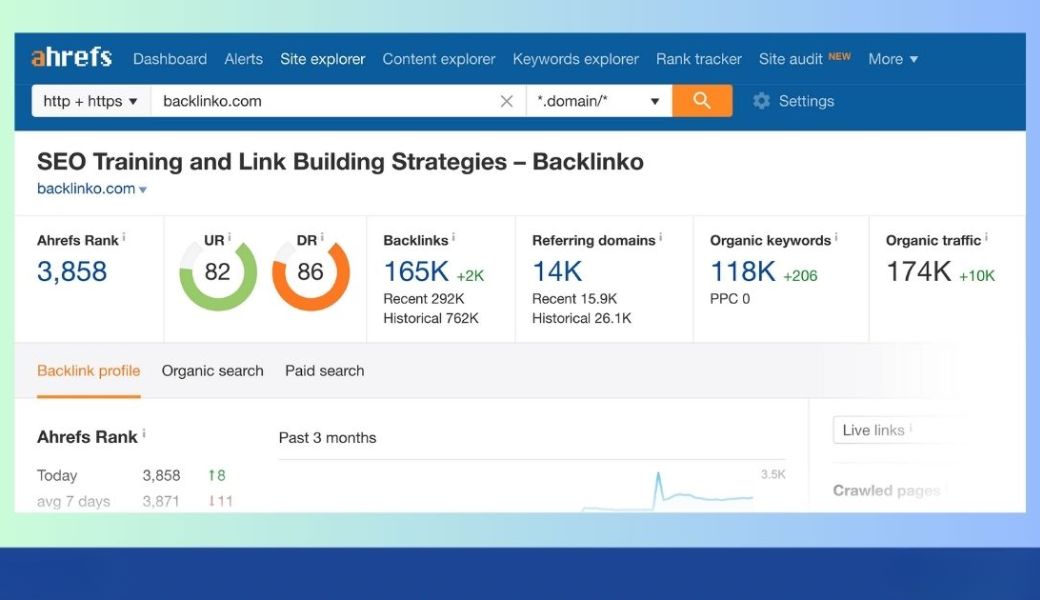This screenshot has width=1040, height=600.
Task: Click the "Past 3 months" chart label
Action: coord(327,438)
